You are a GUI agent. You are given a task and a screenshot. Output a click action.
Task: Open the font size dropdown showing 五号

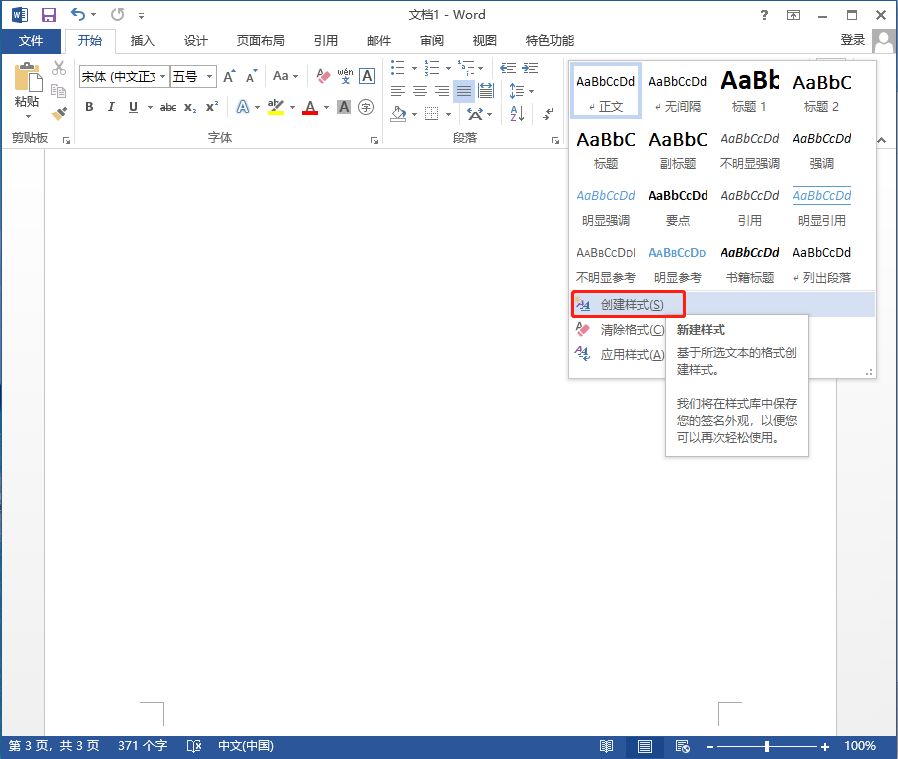[210, 76]
